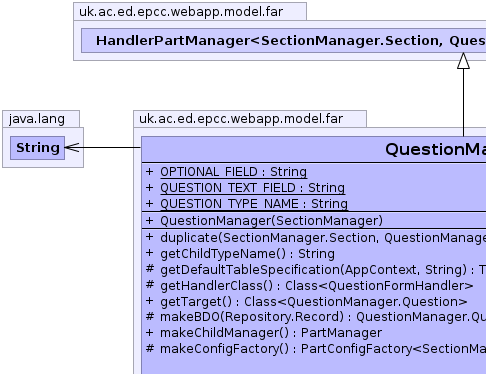Click the inheritance arrow triangle head
The image size is (486, 374).
pyautogui.click(x=463, y=61)
